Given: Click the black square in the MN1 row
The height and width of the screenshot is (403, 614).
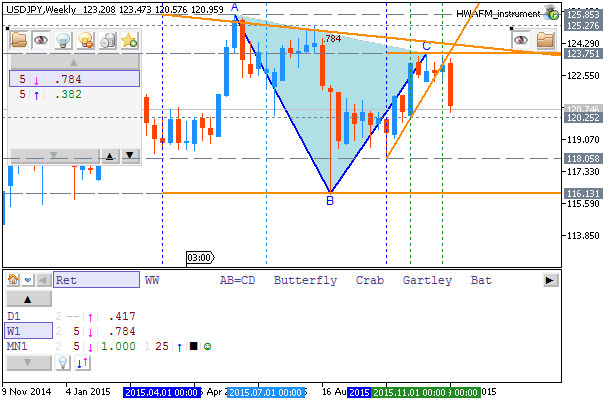Looking at the screenshot, I should 193,346.
